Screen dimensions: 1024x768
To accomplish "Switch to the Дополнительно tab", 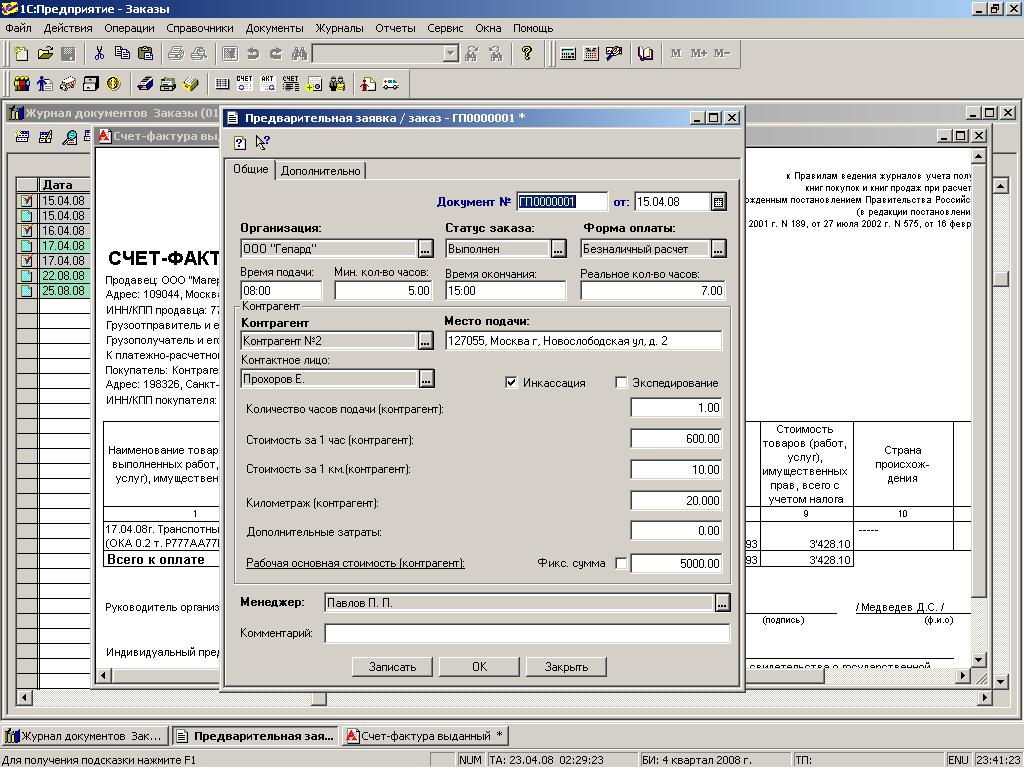I will (x=320, y=171).
